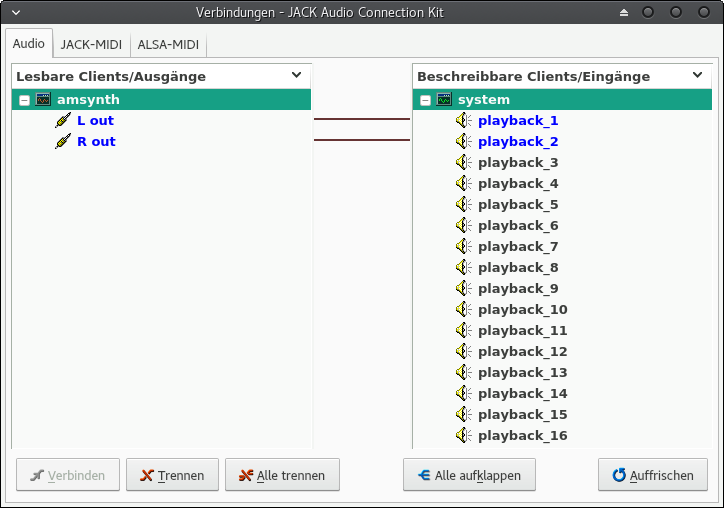Click speaker icon of playback_4
This screenshot has width=724, height=508.
464,183
